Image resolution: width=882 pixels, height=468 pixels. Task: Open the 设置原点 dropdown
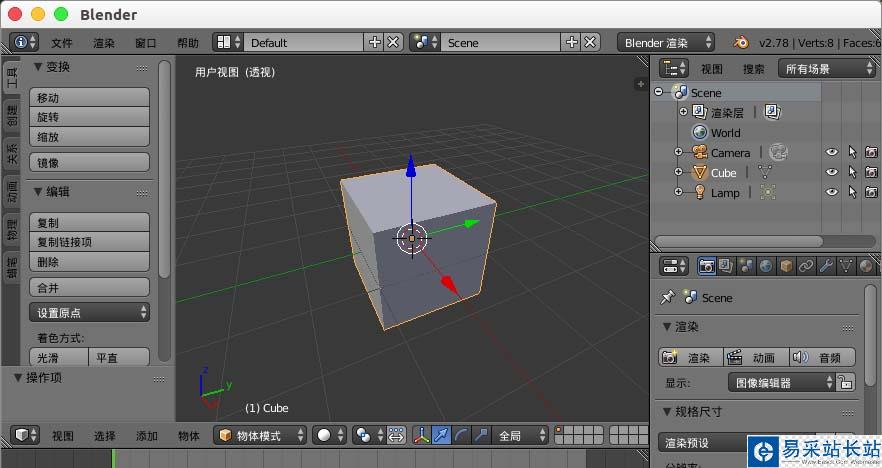(x=89, y=312)
